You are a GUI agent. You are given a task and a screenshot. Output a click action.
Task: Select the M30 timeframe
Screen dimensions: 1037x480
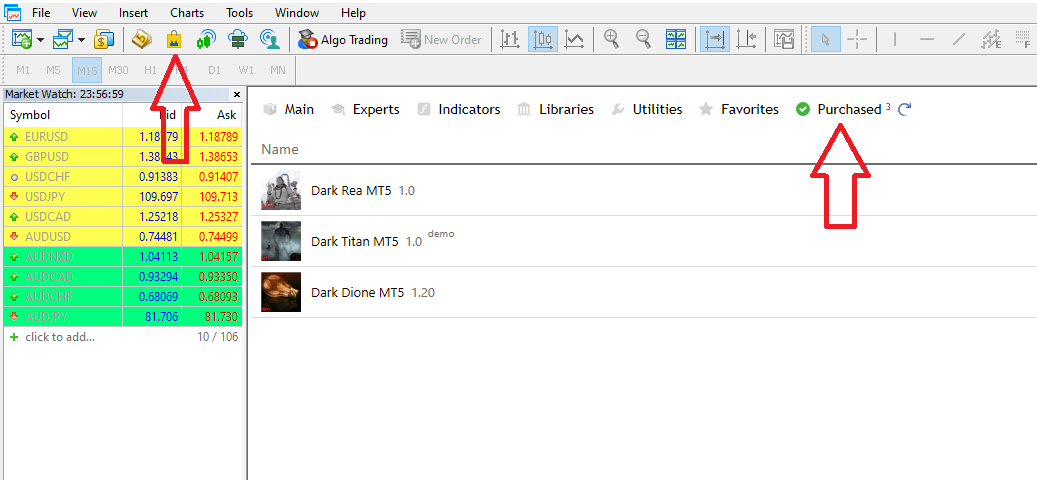pyautogui.click(x=118, y=70)
